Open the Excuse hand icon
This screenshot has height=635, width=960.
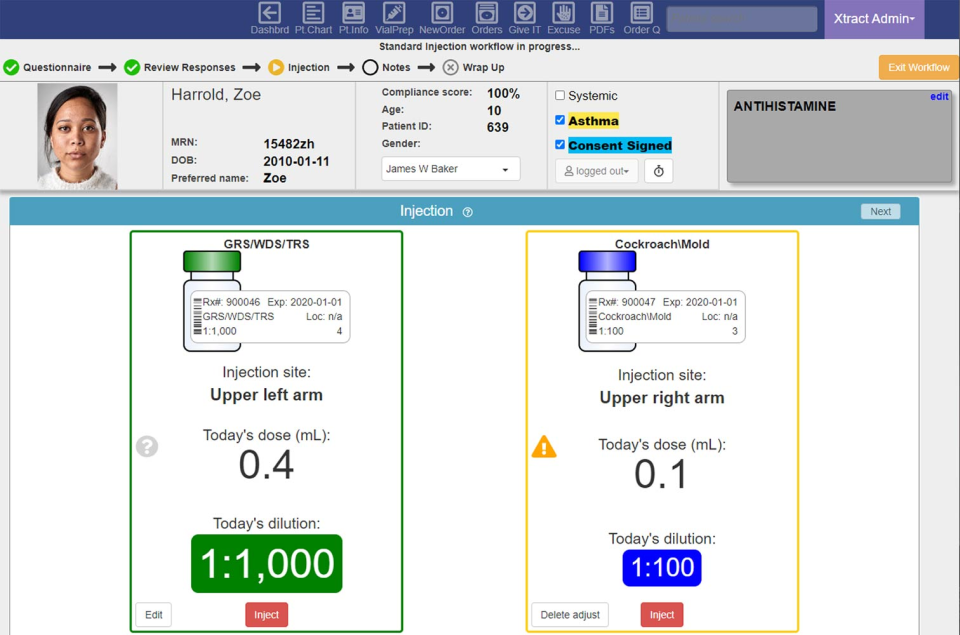coord(563,16)
